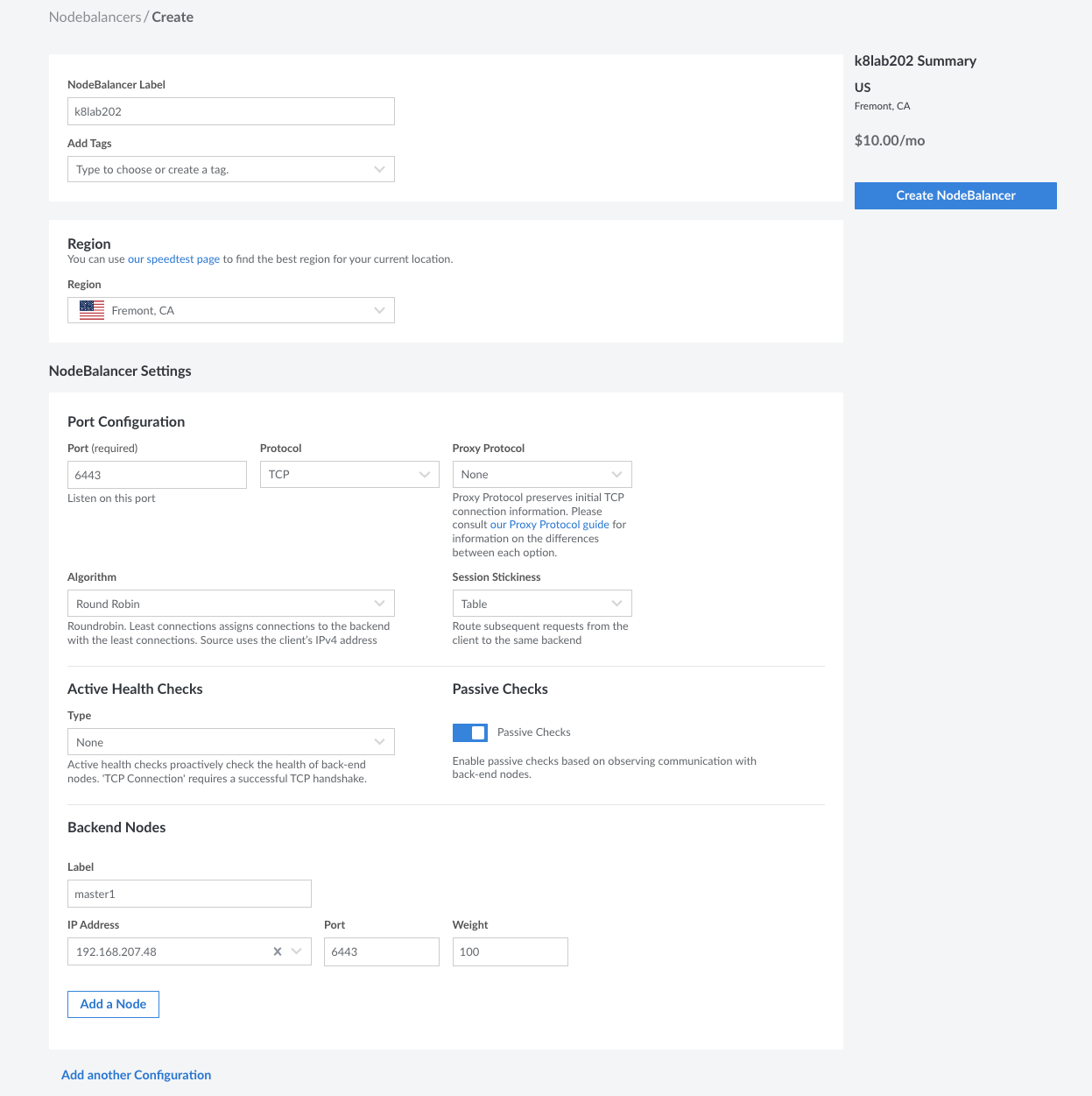
Task: Open the Active Health Checks Type dropdown
Action: pyautogui.click(x=230, y=742)
